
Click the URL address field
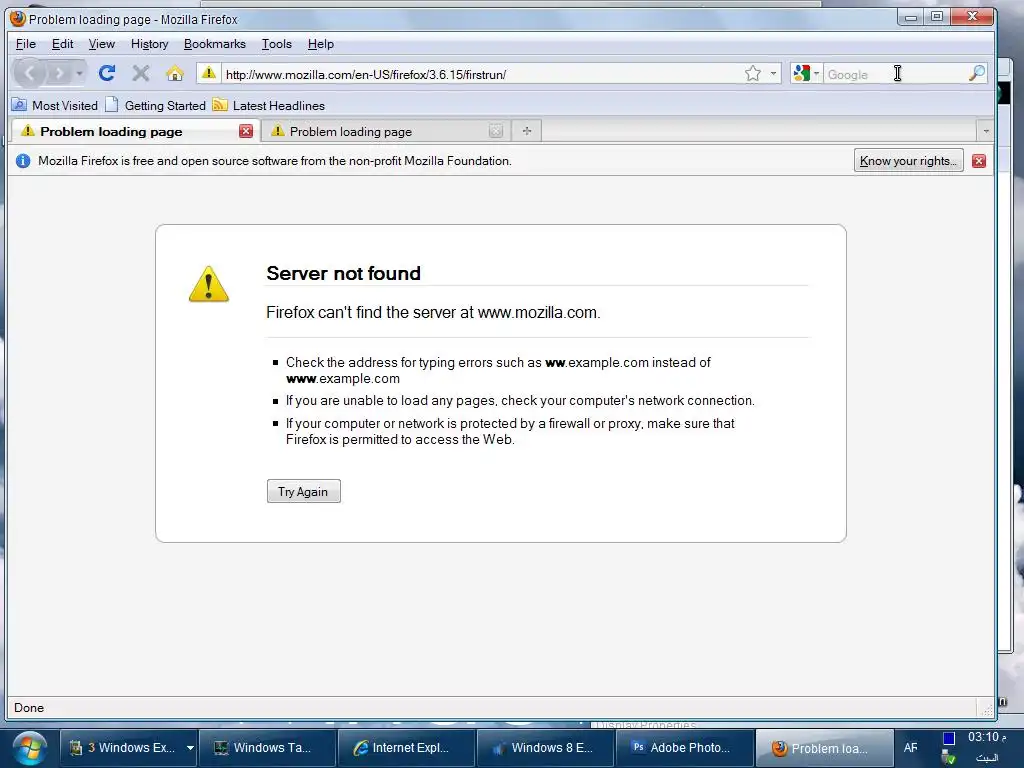(x=482, y=74)
